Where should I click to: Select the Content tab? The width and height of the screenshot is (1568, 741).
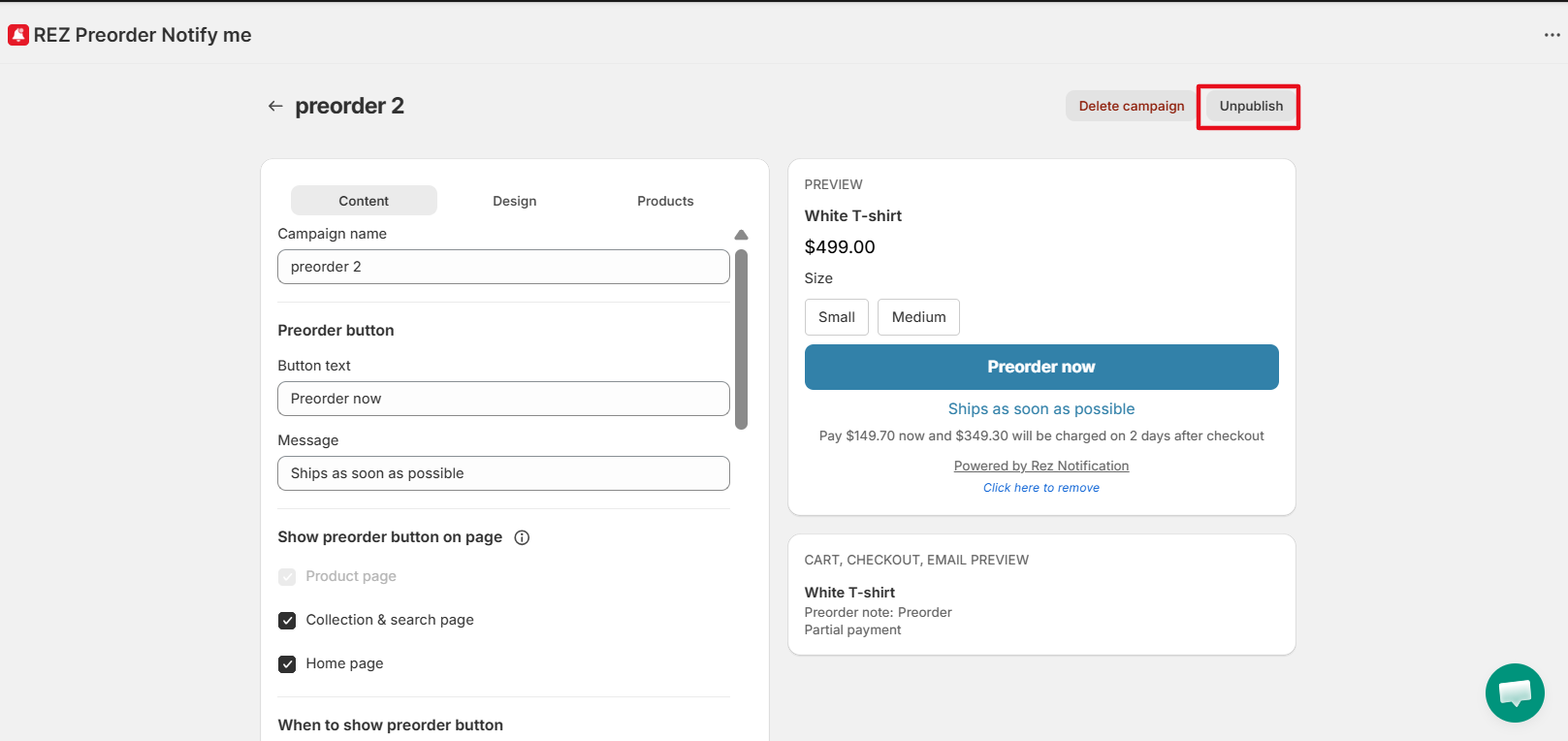point(364,201)
